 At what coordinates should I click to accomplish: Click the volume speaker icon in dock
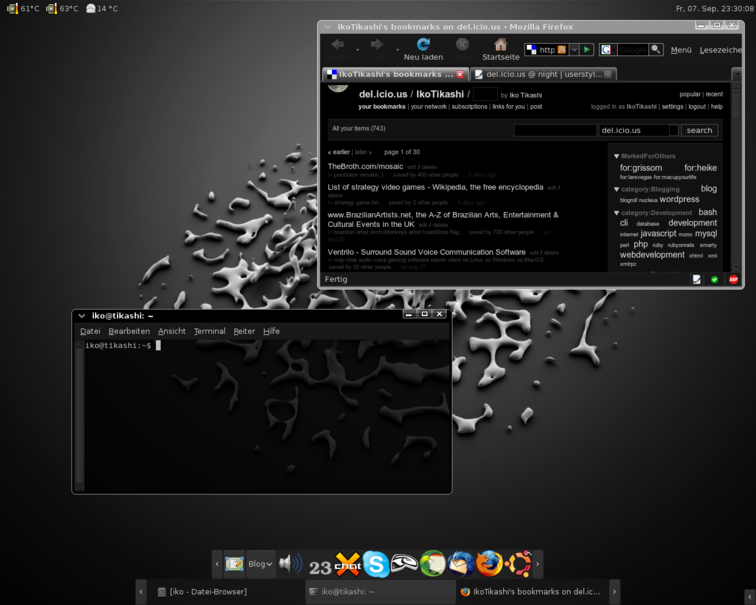(291, 564)
